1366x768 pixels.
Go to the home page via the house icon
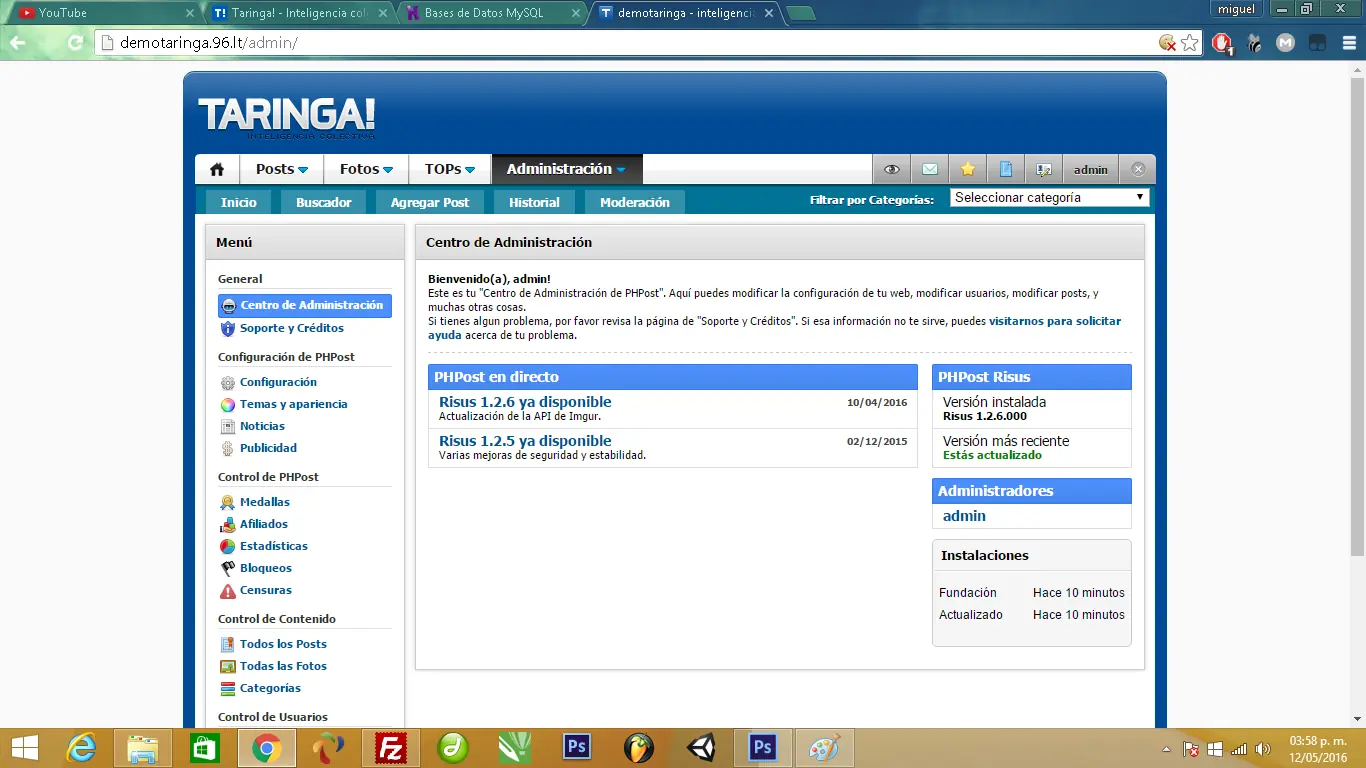217,169
